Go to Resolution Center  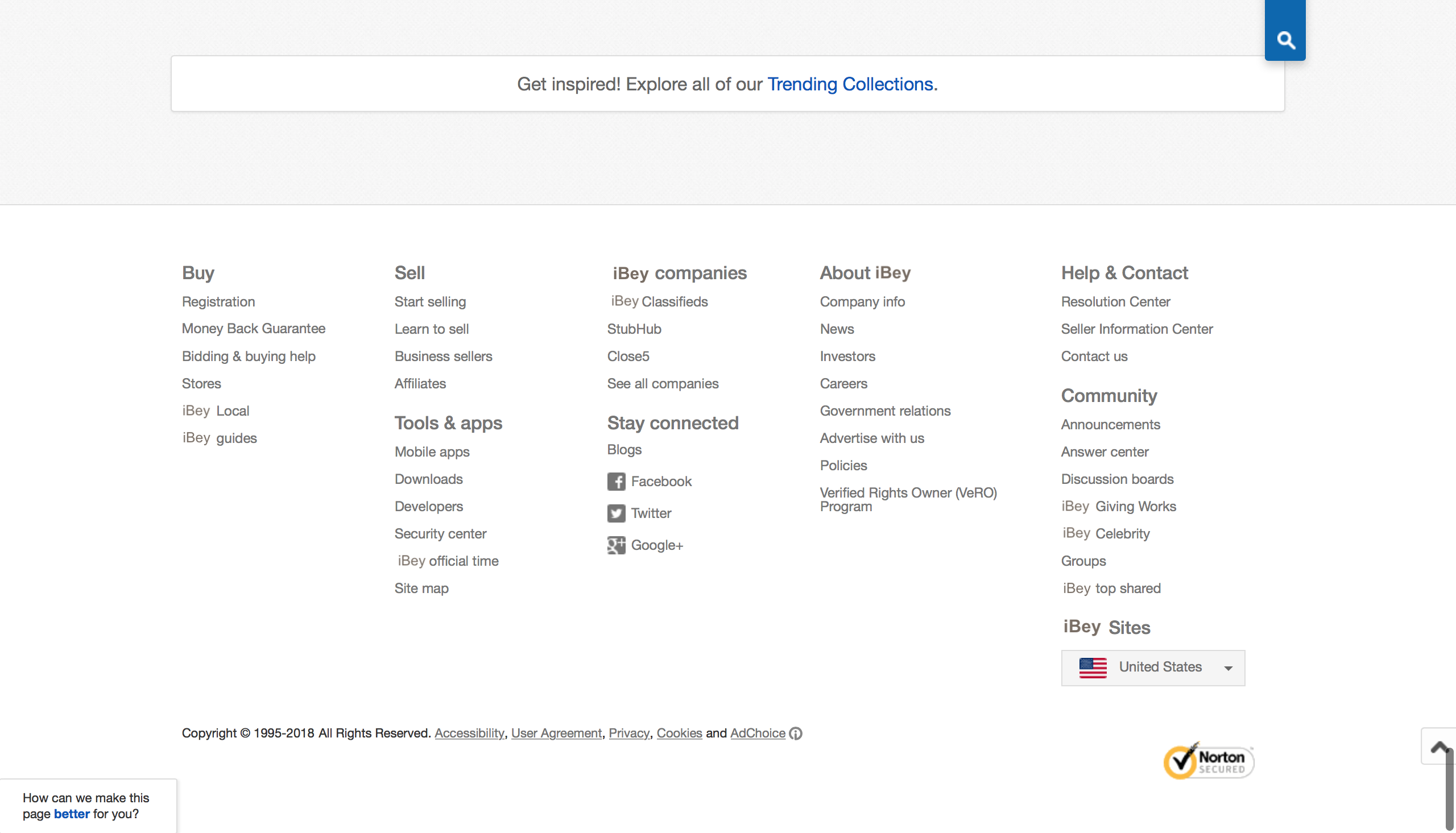tap(1115, 301)
